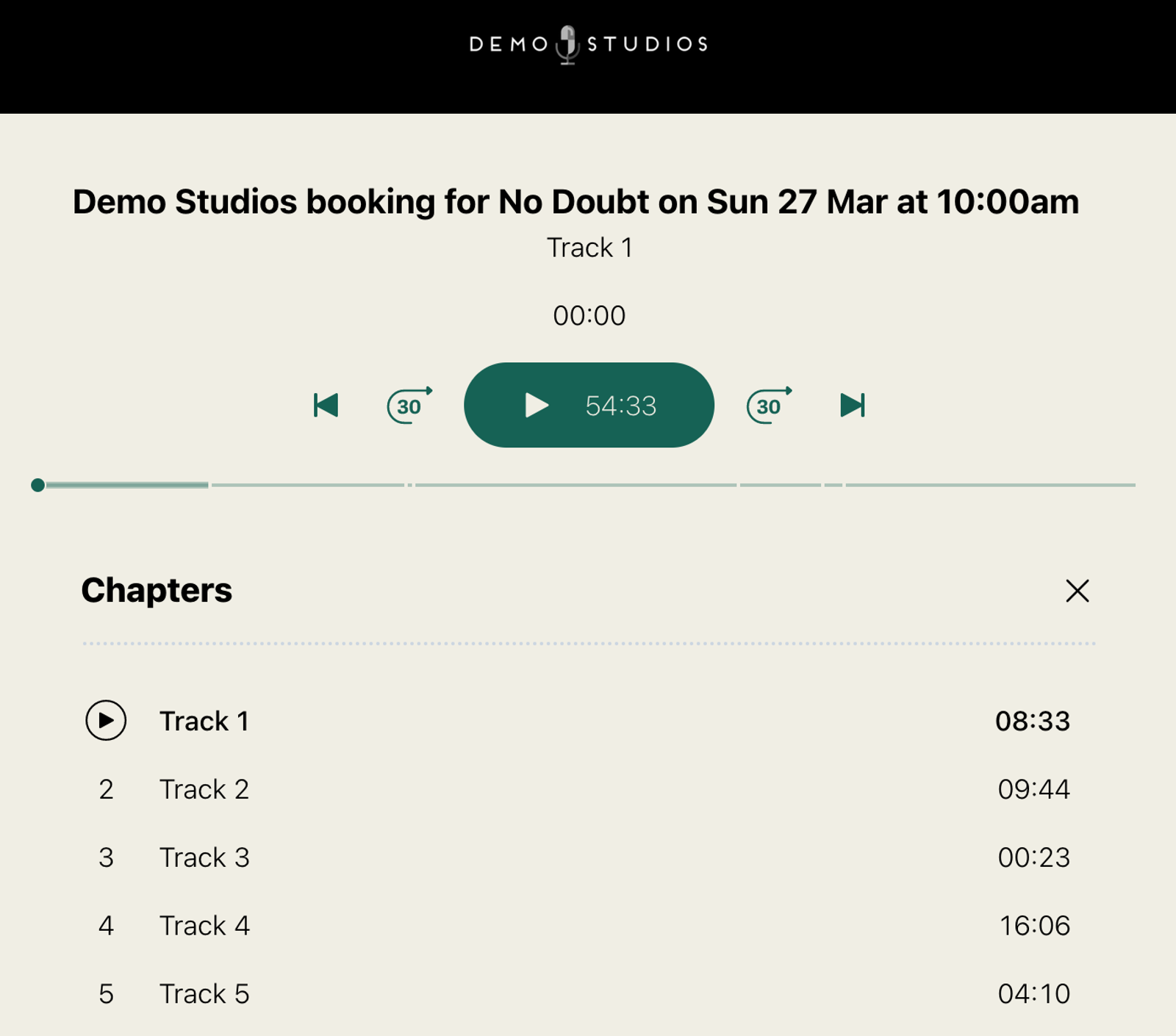Click the 09:44 duration of Track 2
The height and width of the screenshot is (1036, 1176).
click(1033, 790)
